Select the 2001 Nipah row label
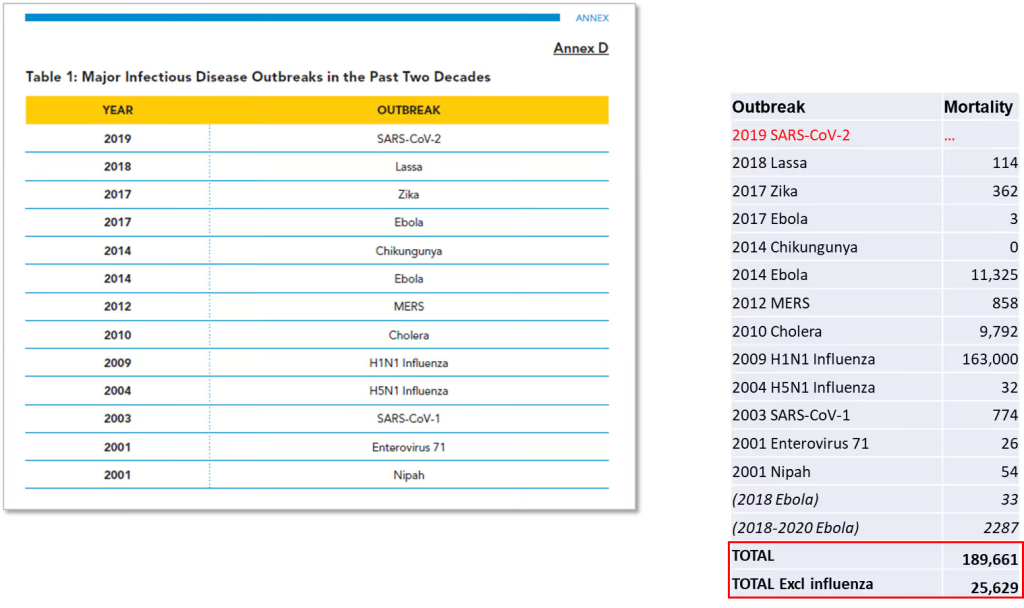Image resolution: width=1024 pixels, height=608 pixels. pos(771,472)
